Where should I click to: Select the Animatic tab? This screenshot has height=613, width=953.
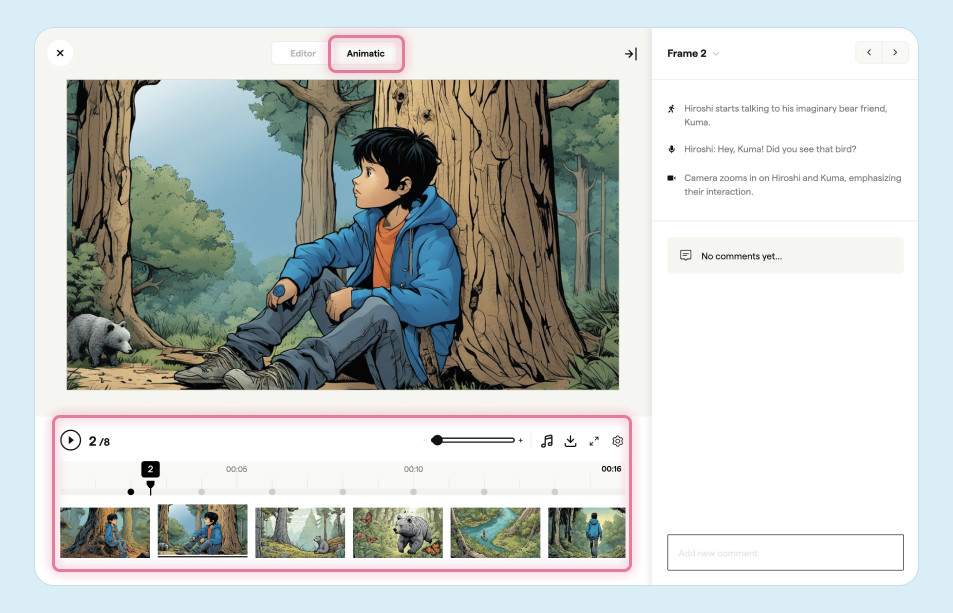tap(365, 54)
